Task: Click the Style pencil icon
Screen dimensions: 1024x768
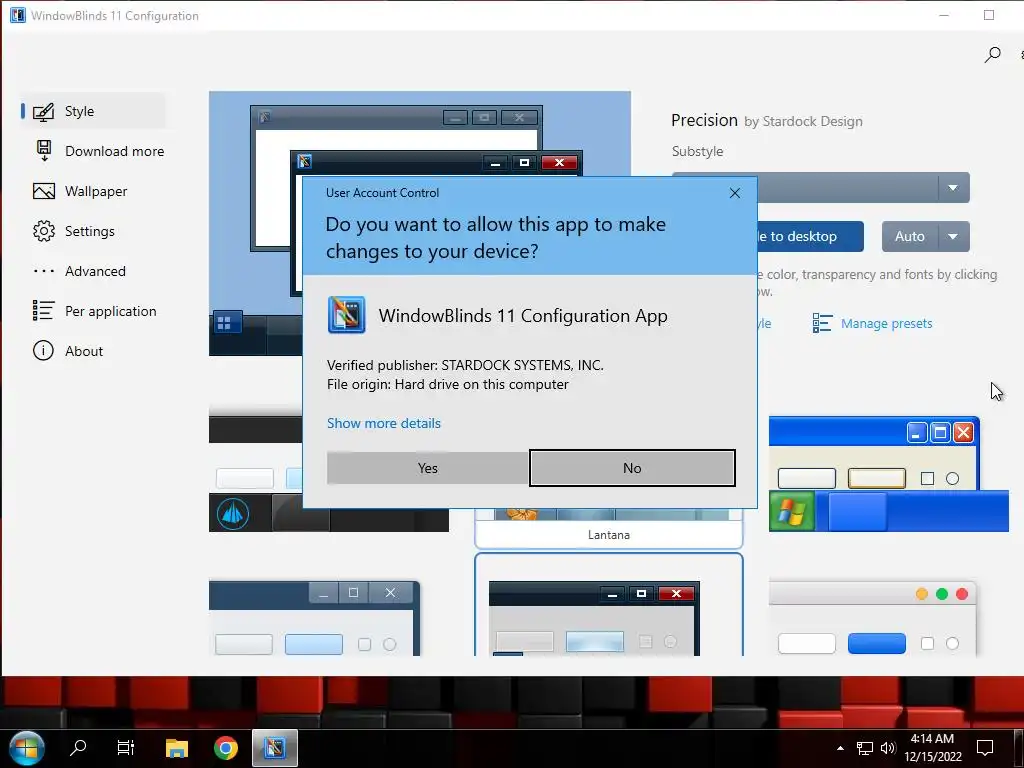Action: click(43, 112)
